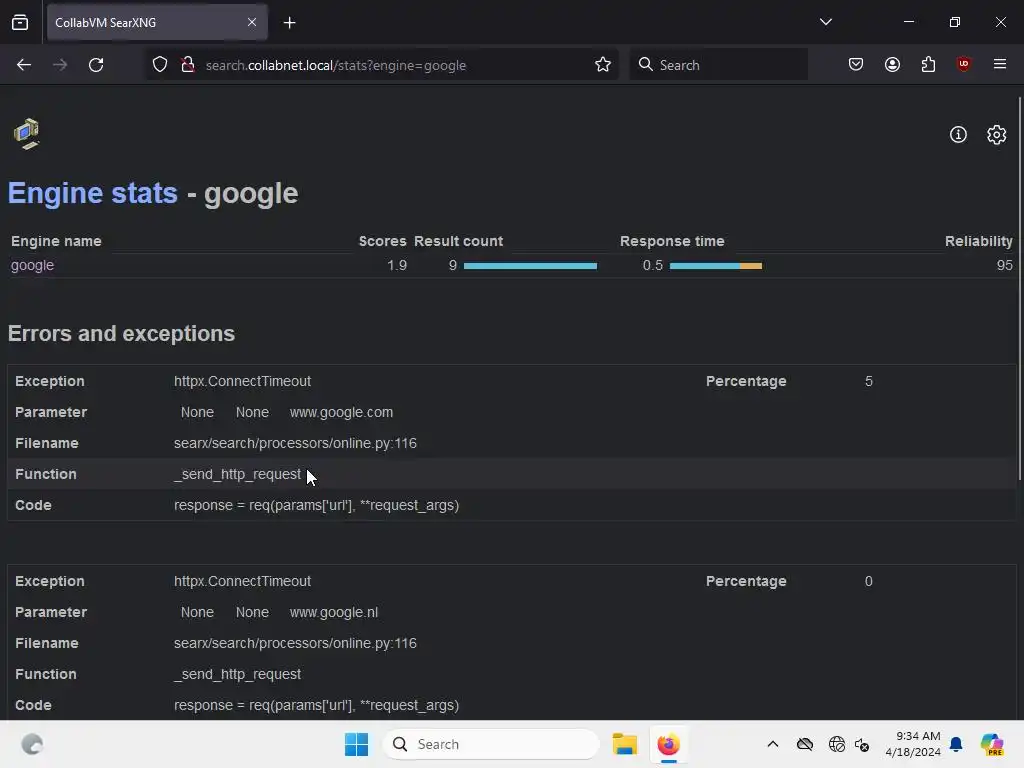Click the OneDrive cloud tray icon

805,744
